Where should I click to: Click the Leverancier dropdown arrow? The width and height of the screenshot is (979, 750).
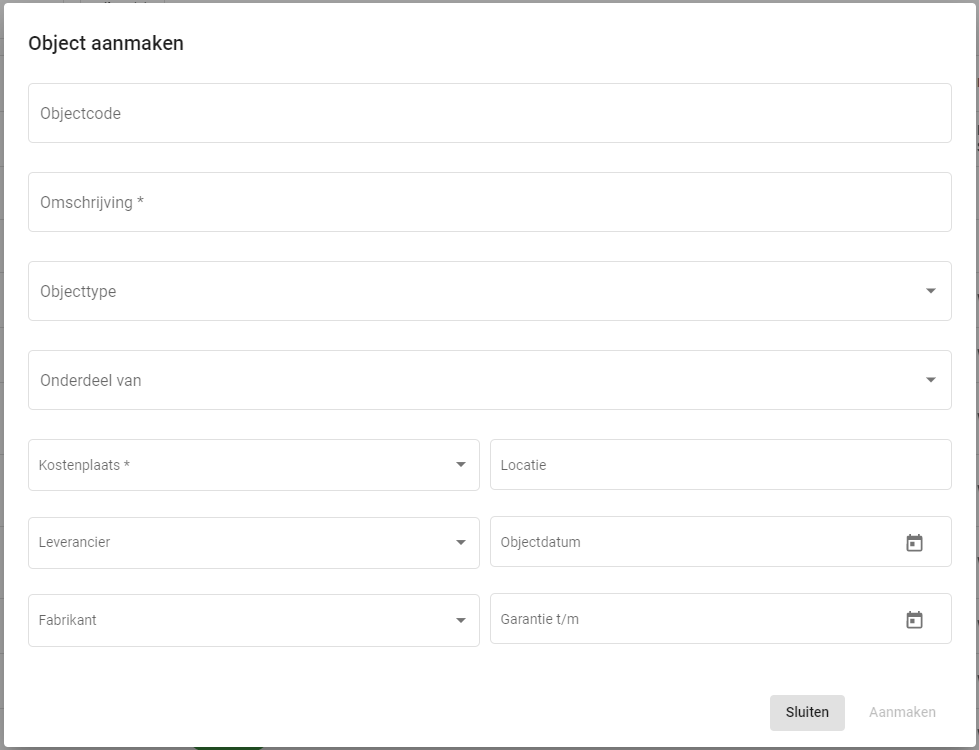(x=461, y=542)
